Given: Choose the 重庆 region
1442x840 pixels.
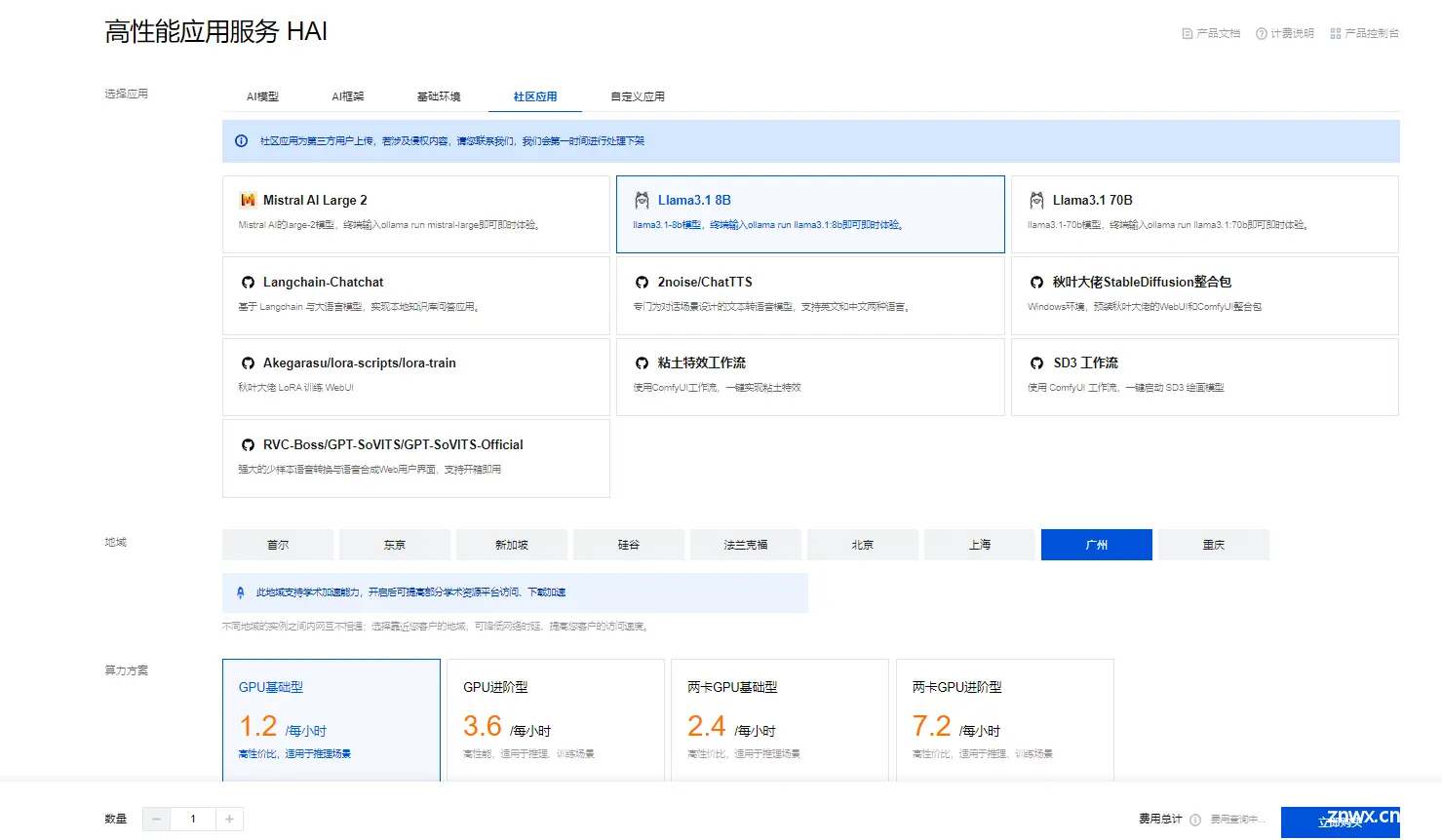Looking at the screenshot, I should coord(1214,545).
